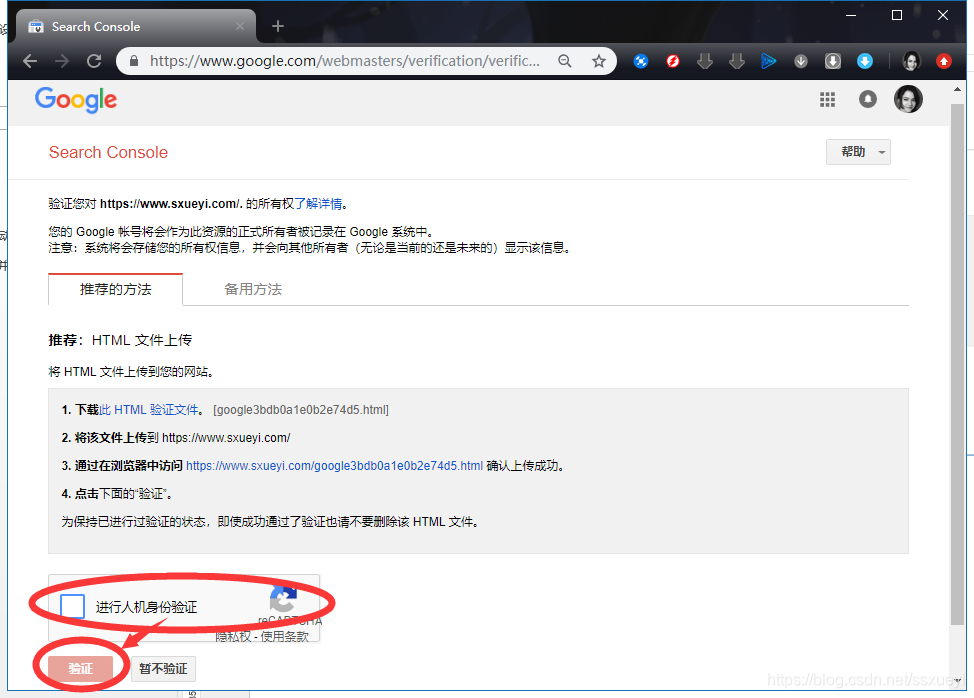The image size is (974, 698).
Task: Select the 推荐的方法 tab
Action: tap(116, 289)
